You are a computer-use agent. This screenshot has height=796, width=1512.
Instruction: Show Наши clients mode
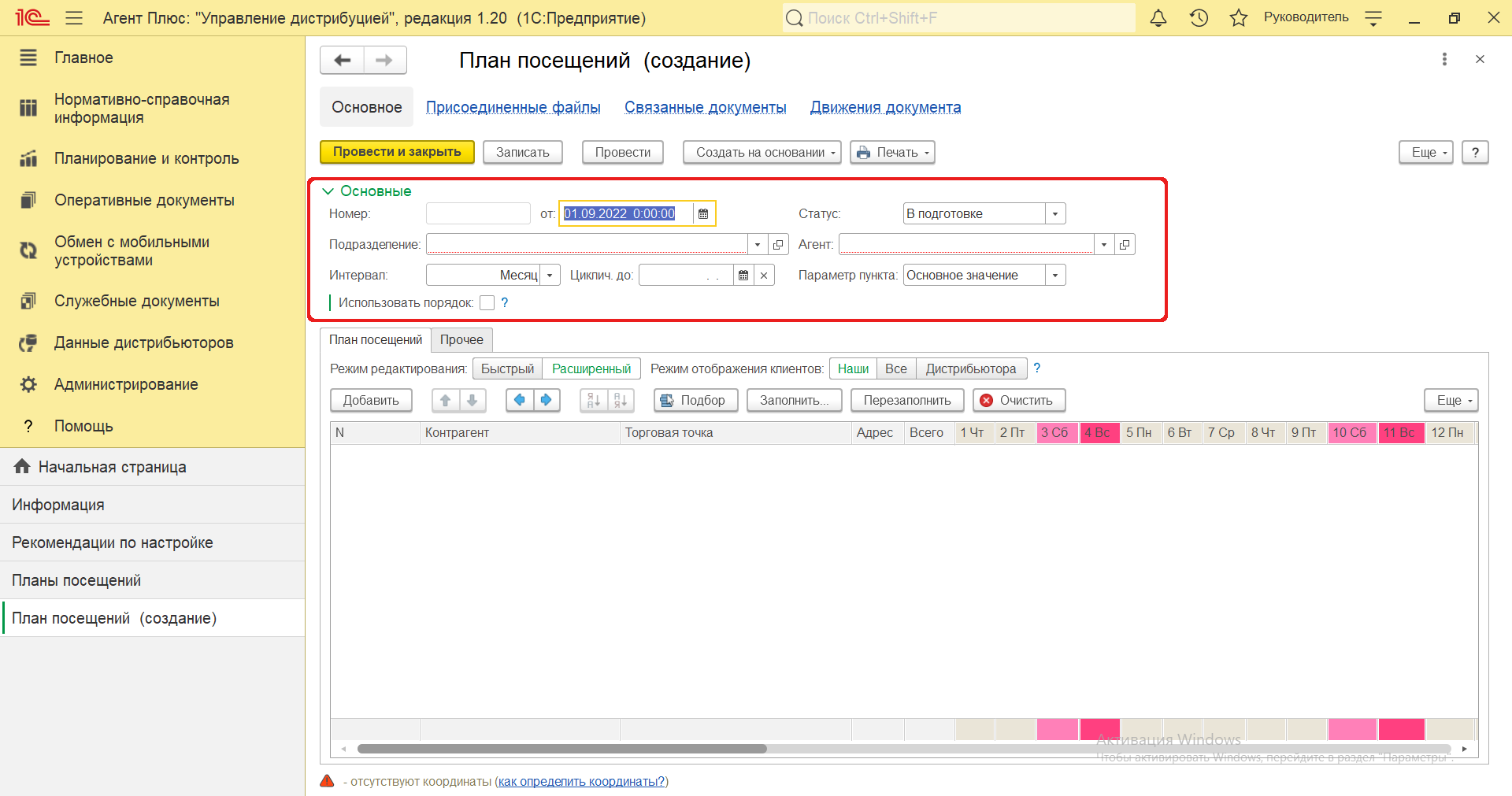pyautogui.click(x=853, y=368)
